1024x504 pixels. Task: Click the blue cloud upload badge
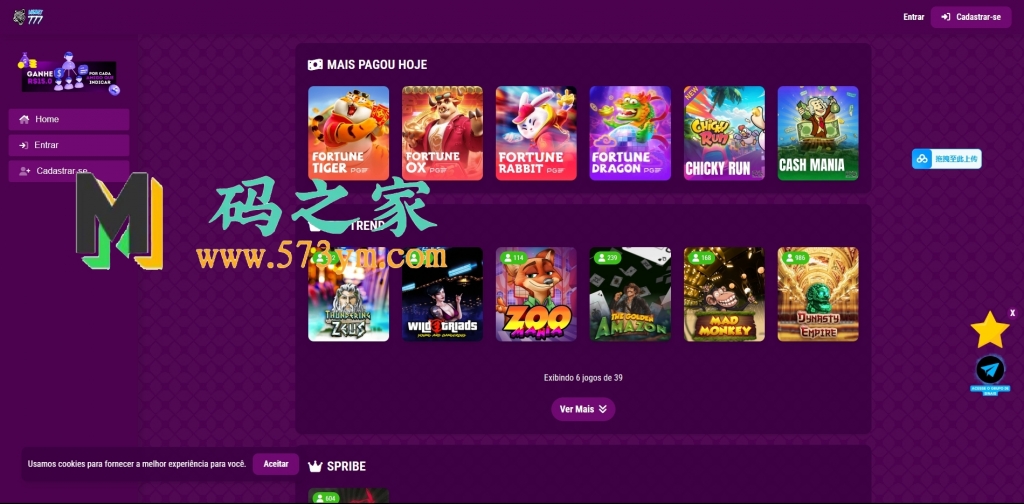click(x=946, y=159)
